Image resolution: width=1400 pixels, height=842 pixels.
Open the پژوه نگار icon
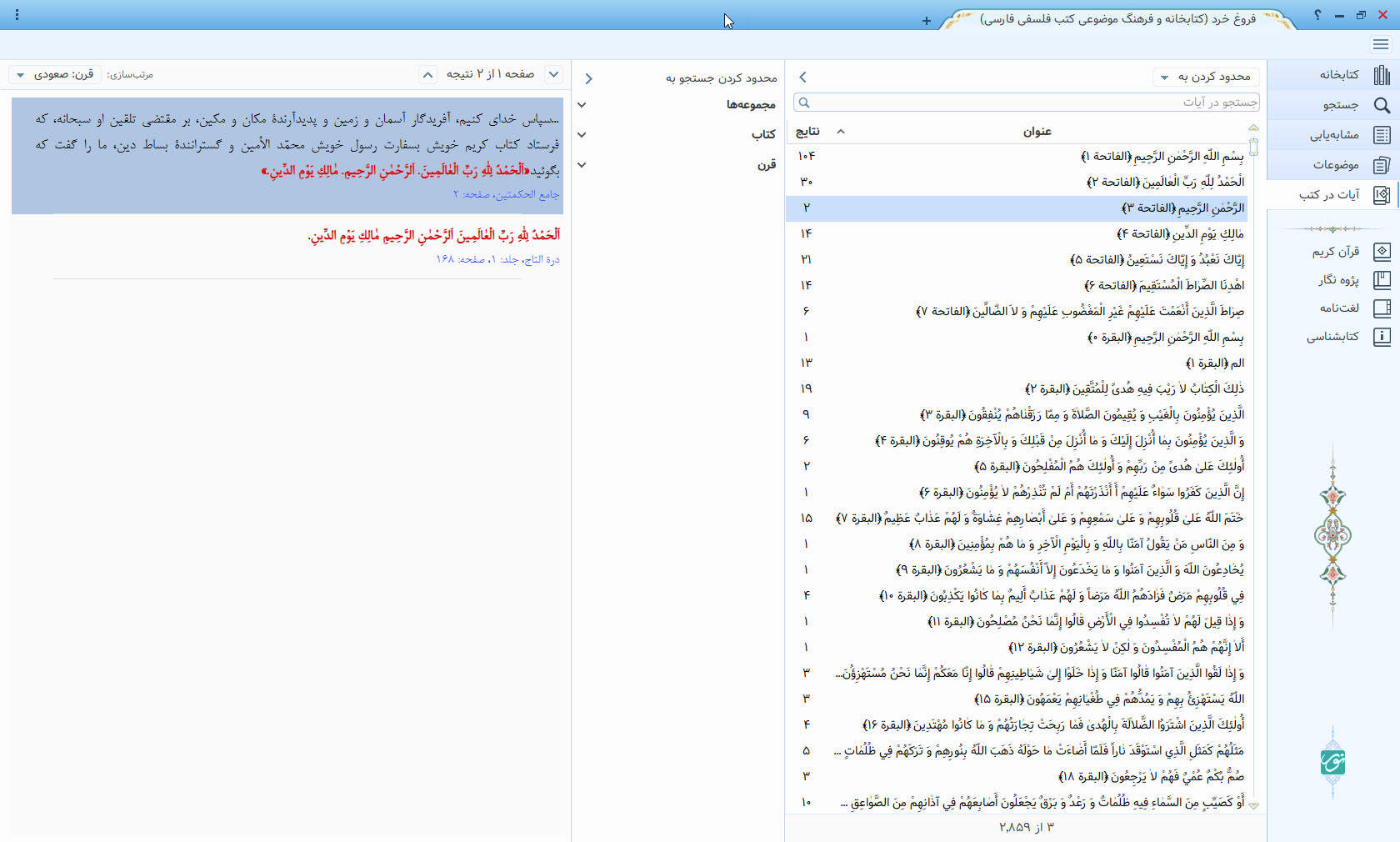pos(1382,280)
